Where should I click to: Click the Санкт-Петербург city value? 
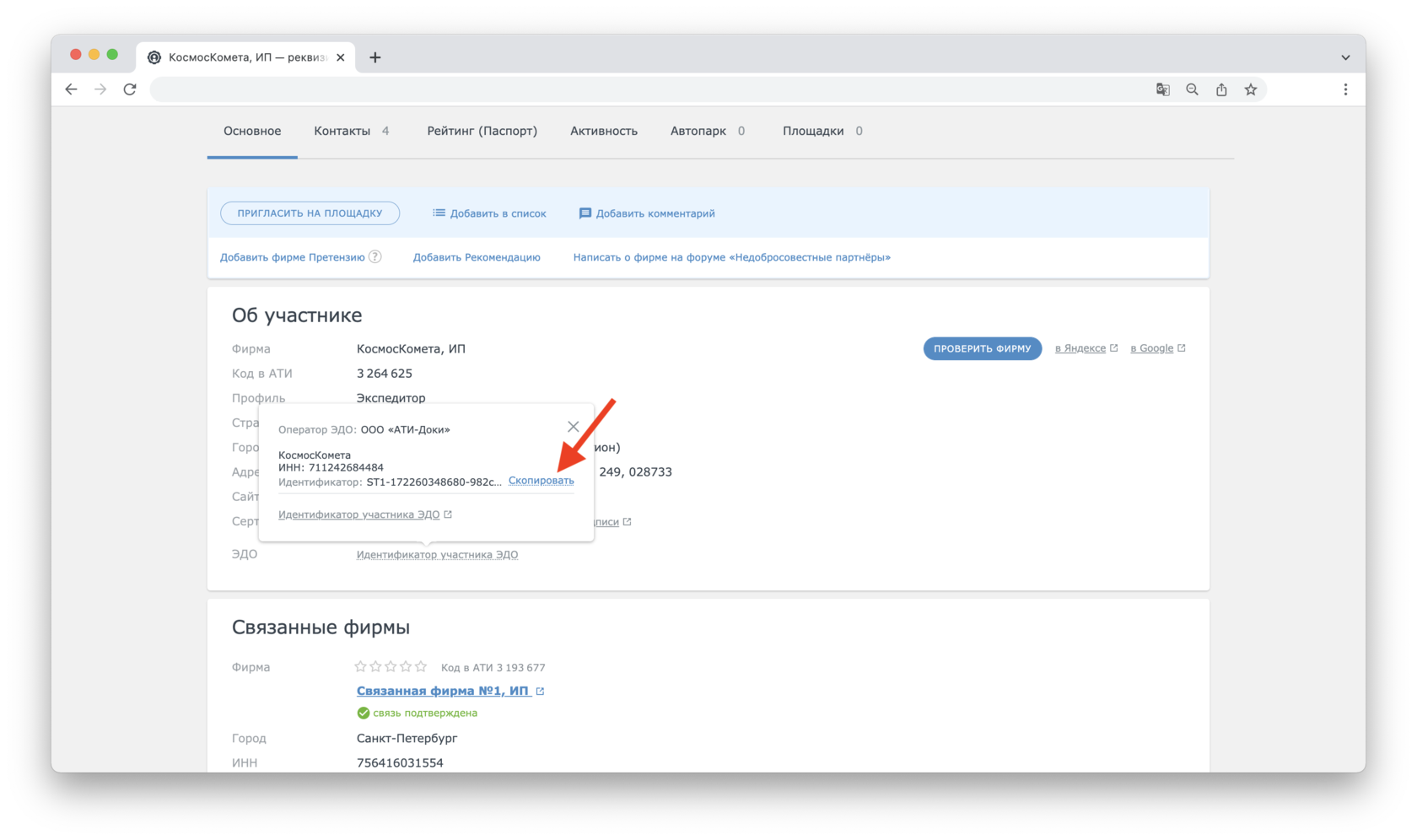click(407, 738)
